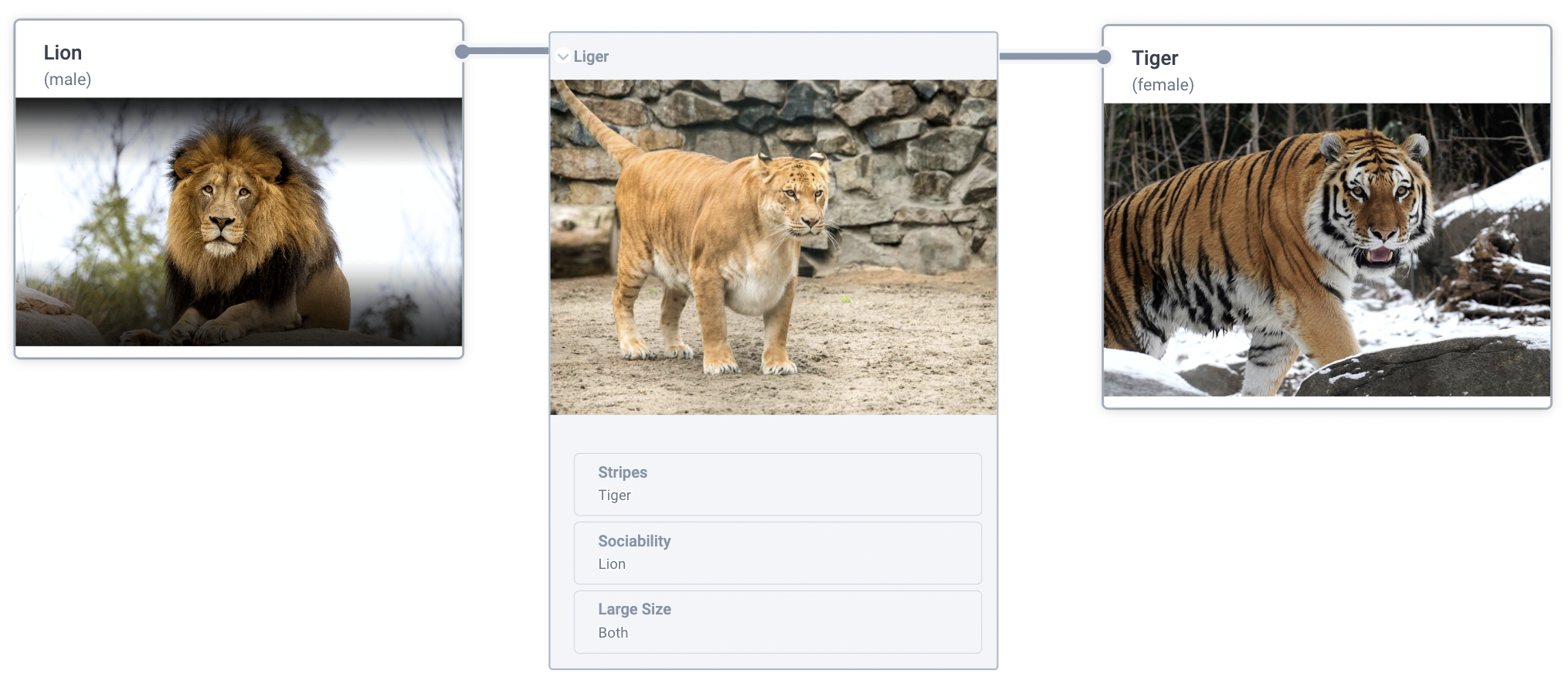Open the tiger photo thumbnail
The image size is (1568, 691).
(x=1326, y=250)
